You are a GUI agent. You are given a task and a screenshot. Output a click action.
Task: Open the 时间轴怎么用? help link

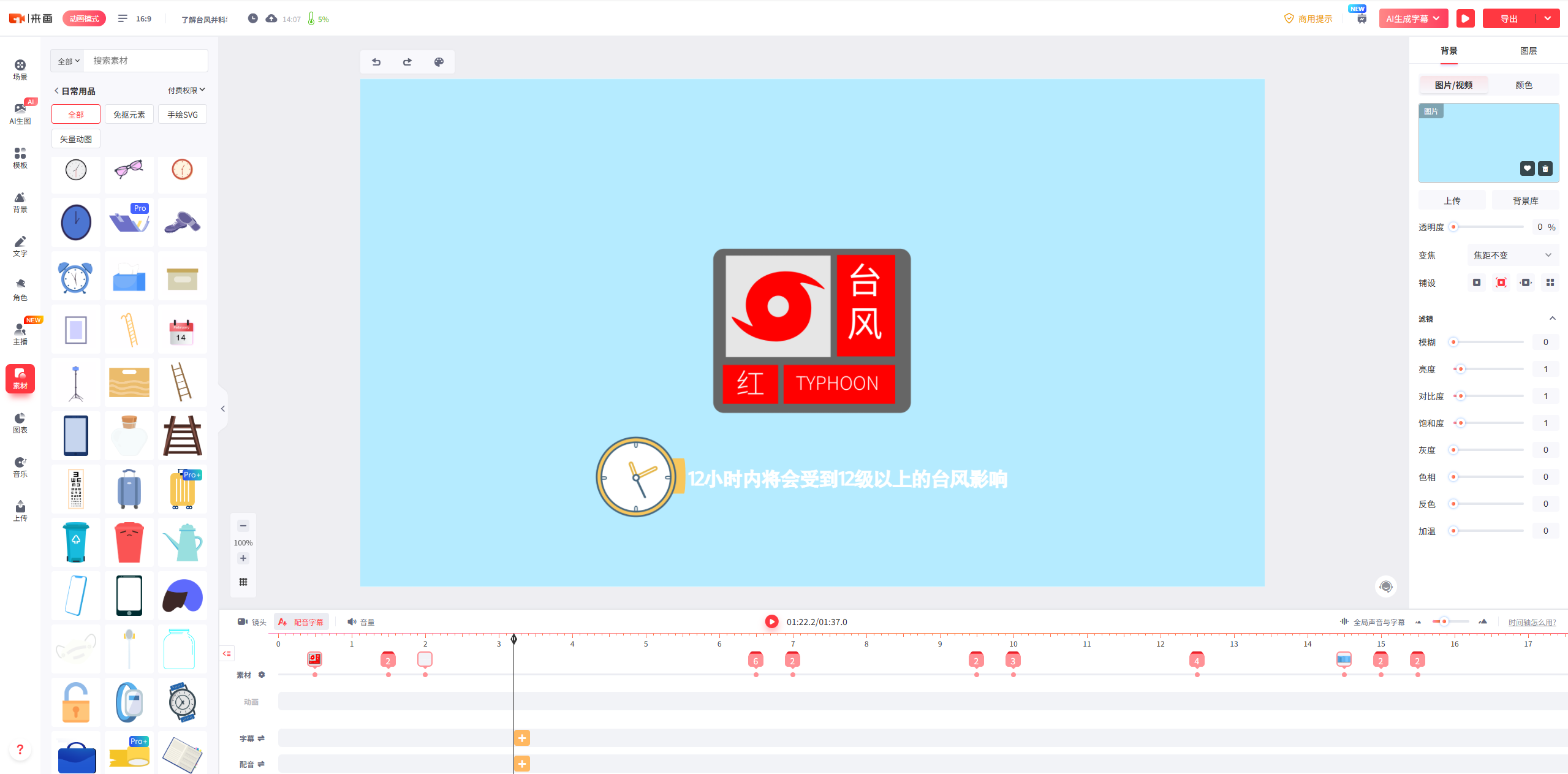1532,622
